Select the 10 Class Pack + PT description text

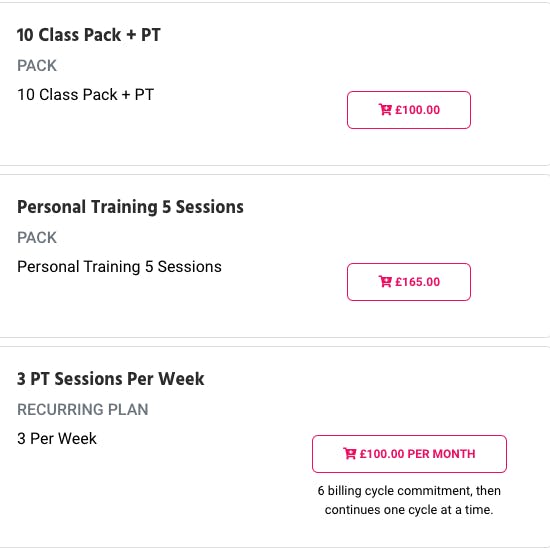[86, 95]
